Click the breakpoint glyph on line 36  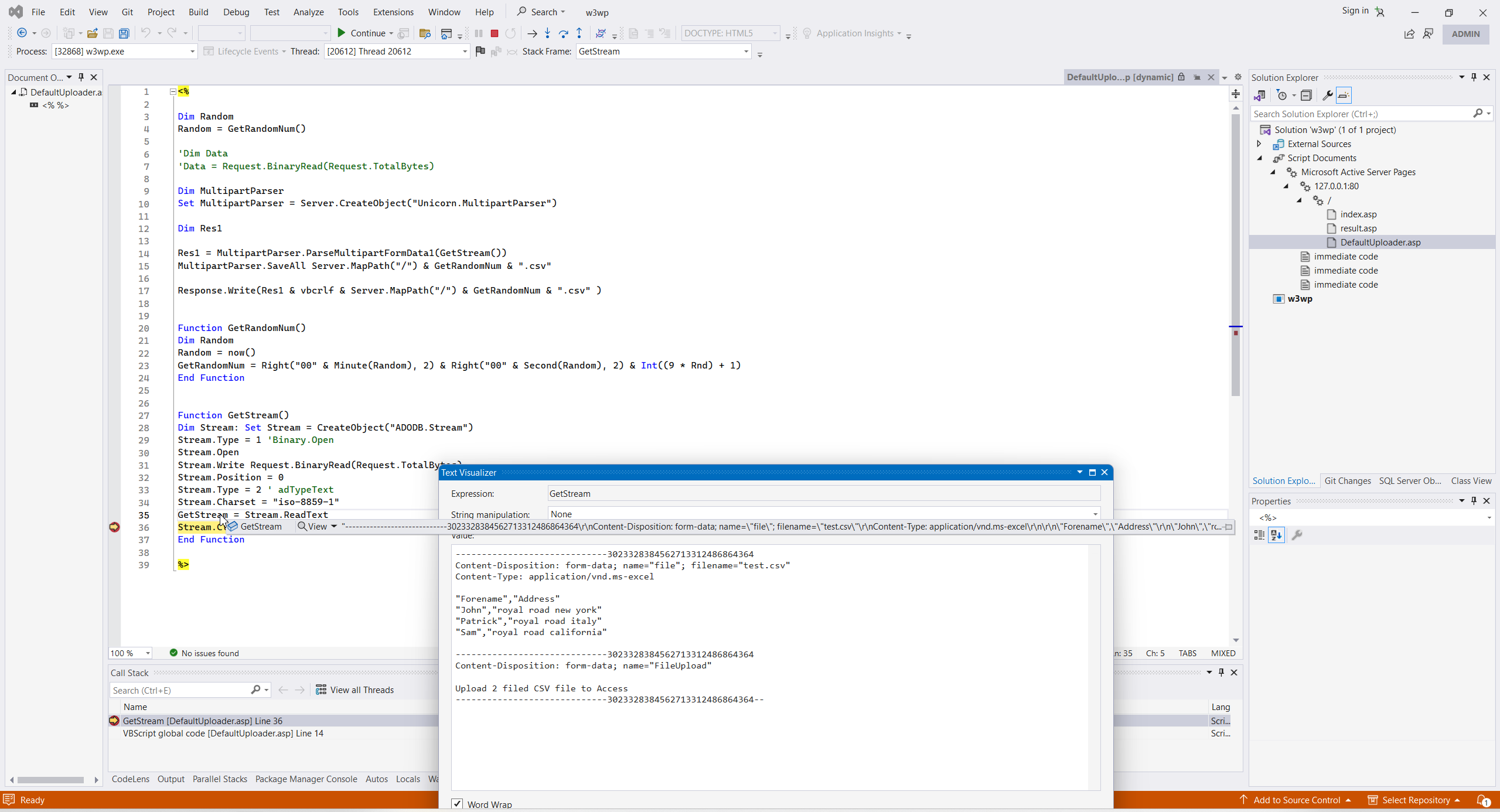114,527
